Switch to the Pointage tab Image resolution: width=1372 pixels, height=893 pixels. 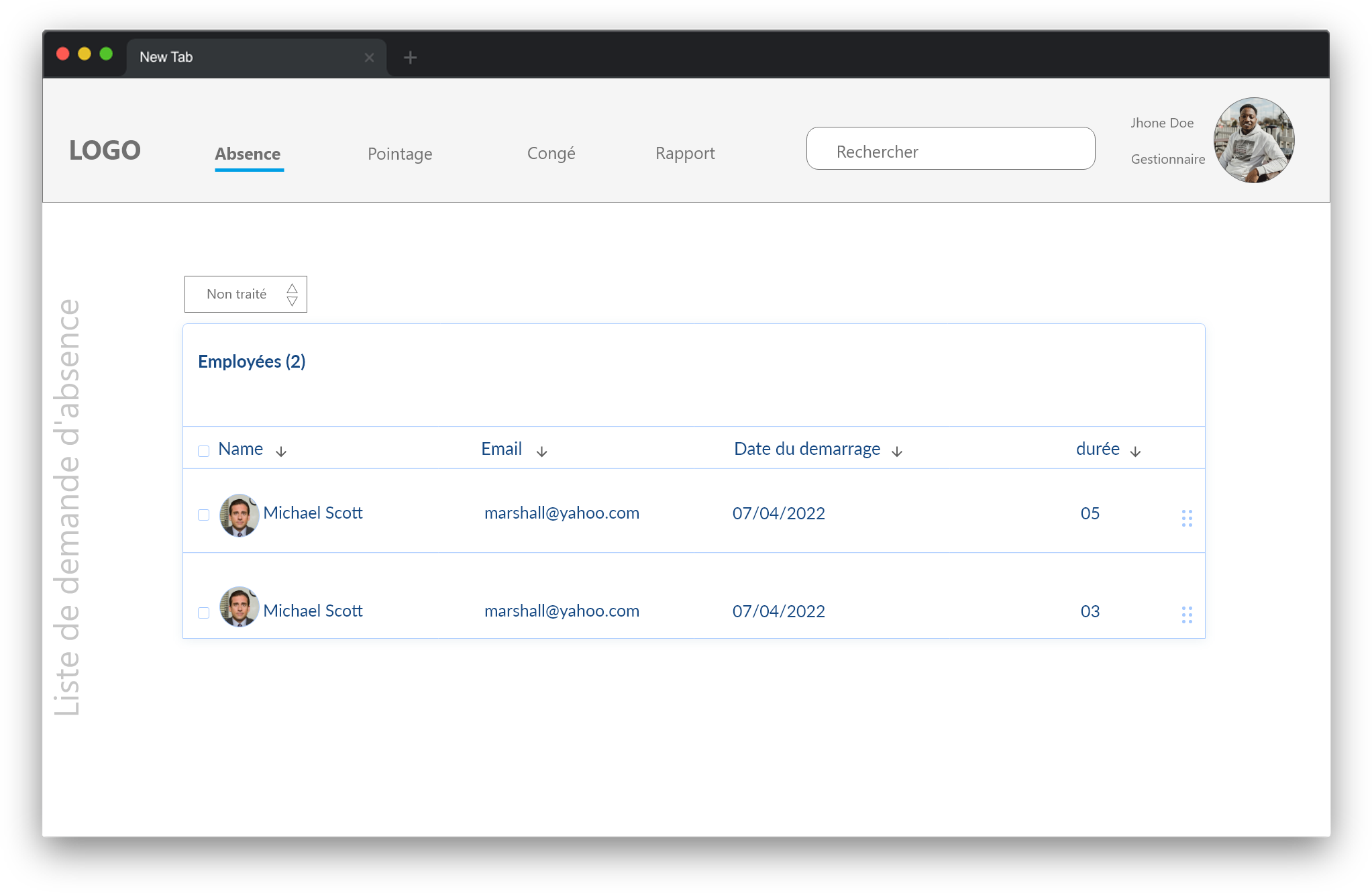coord(400,154)
